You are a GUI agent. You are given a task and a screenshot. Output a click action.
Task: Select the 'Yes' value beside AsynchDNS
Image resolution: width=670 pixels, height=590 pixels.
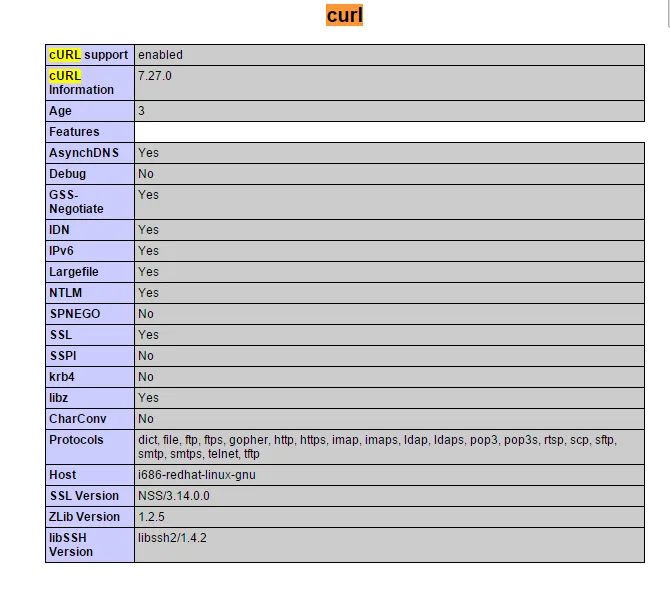tap(148, 153)
